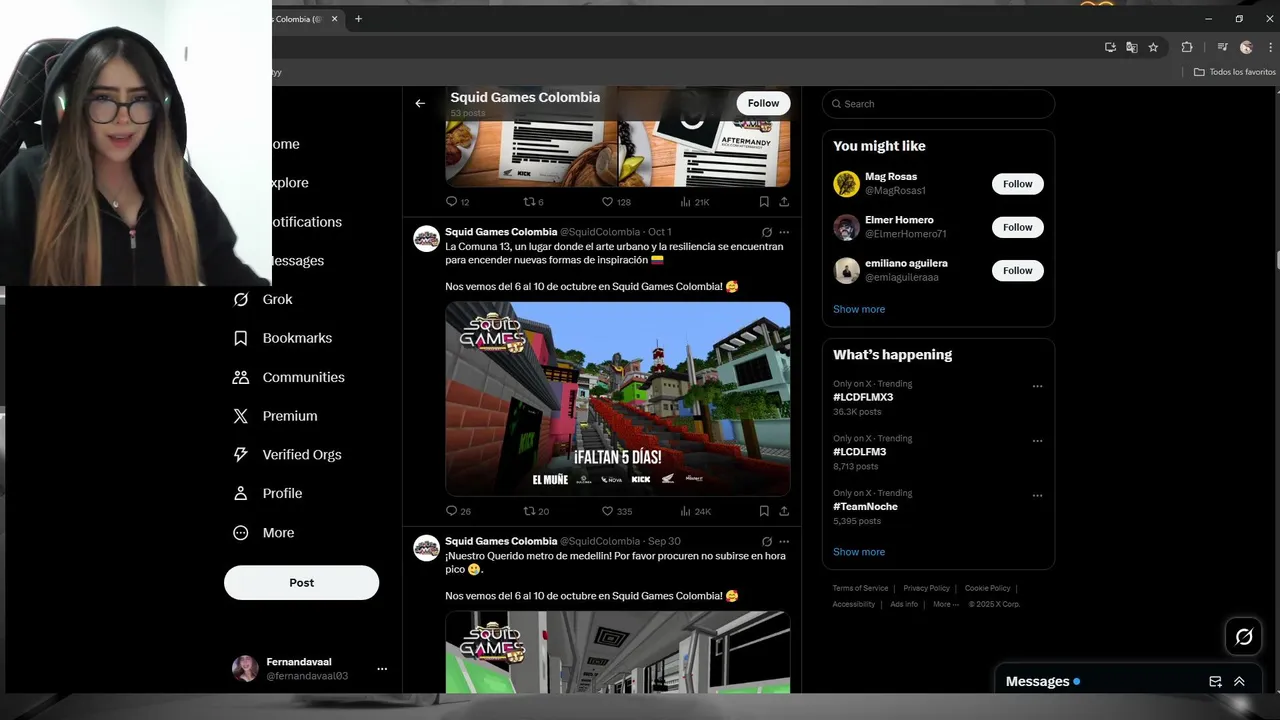The image size is (1280, 720).
Task: Open the #LCDFLMX3 trending topic
Action: (x=863, y=397)
